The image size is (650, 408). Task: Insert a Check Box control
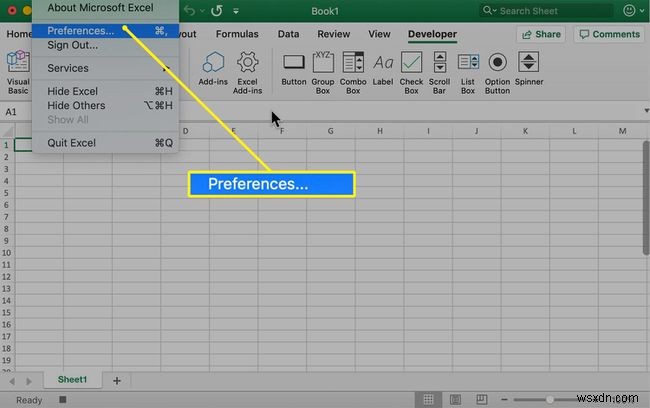click(411, 73)
